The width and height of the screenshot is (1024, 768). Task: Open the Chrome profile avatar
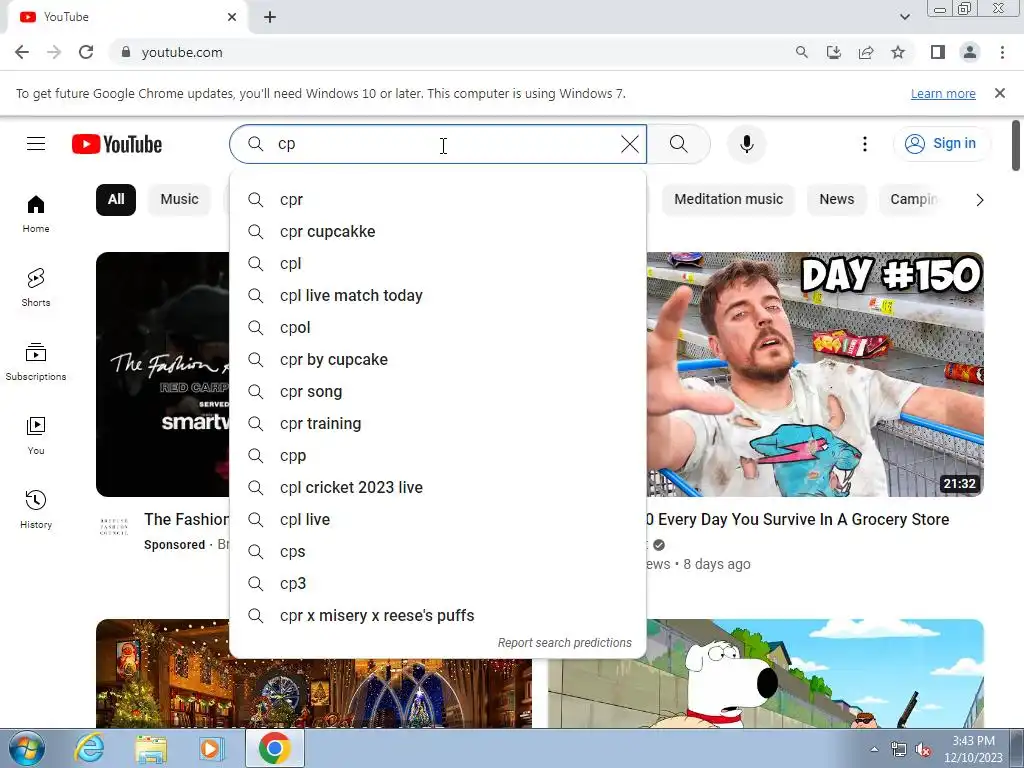[970, 52]
